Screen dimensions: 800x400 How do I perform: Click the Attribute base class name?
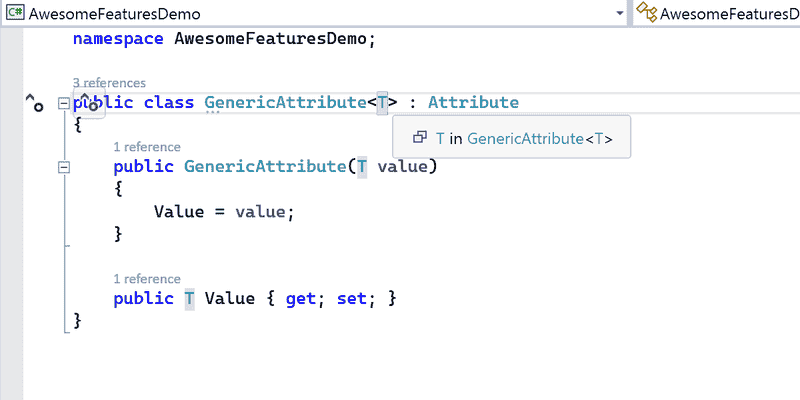[473, 103]
